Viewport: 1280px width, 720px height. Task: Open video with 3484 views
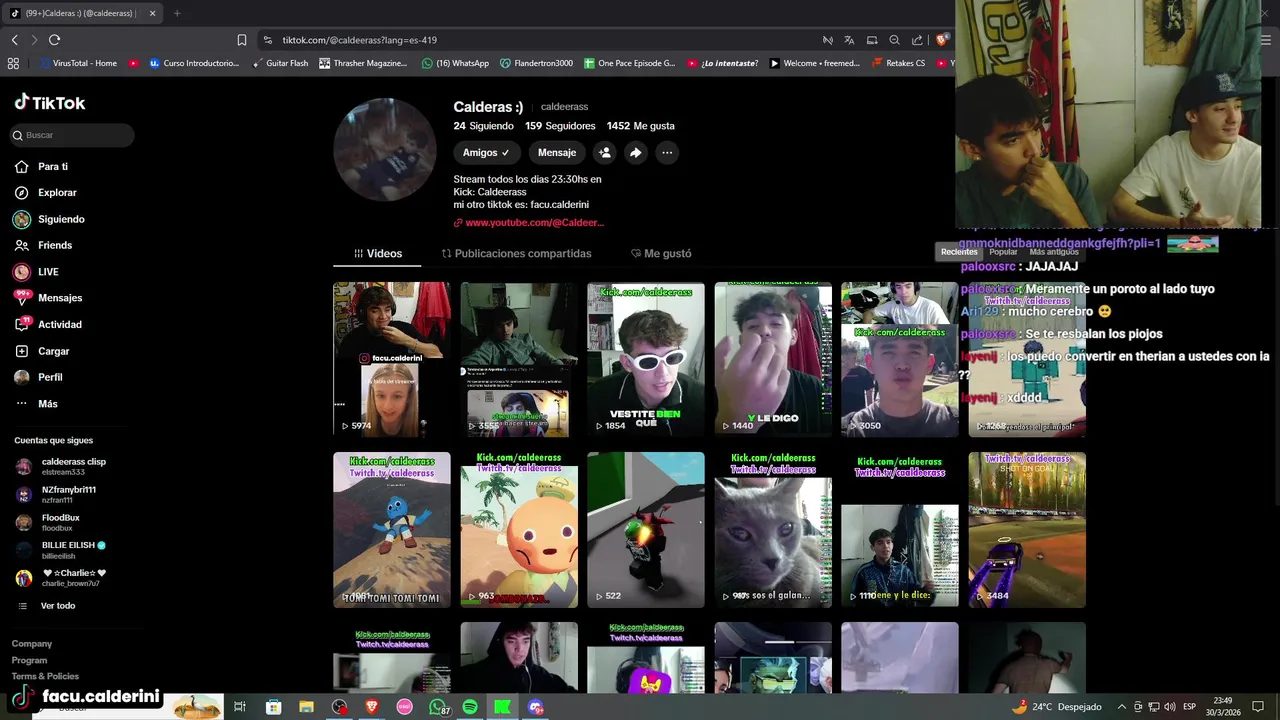click(1027, 530)
